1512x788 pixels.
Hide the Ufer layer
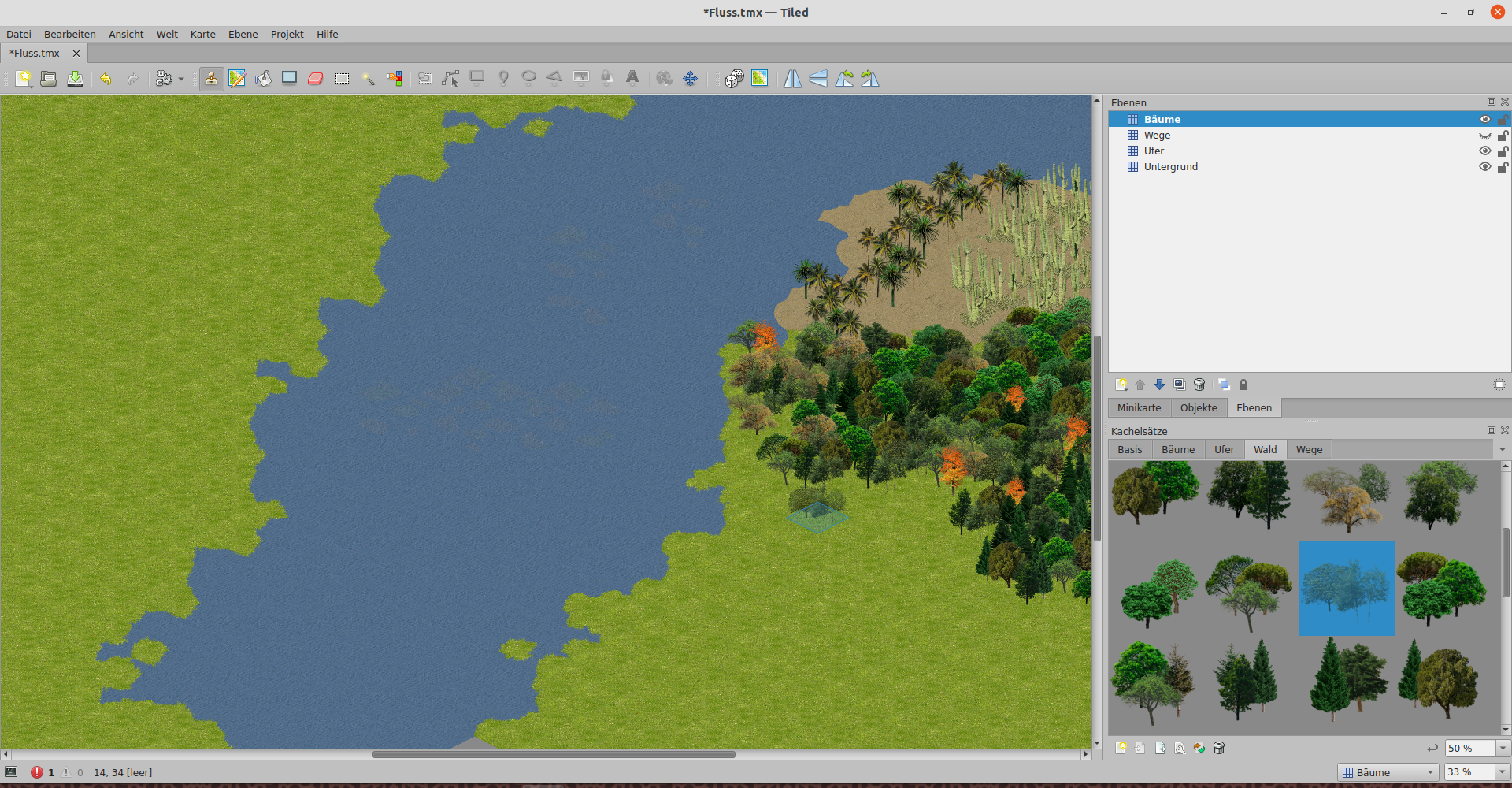[1484, 151]
